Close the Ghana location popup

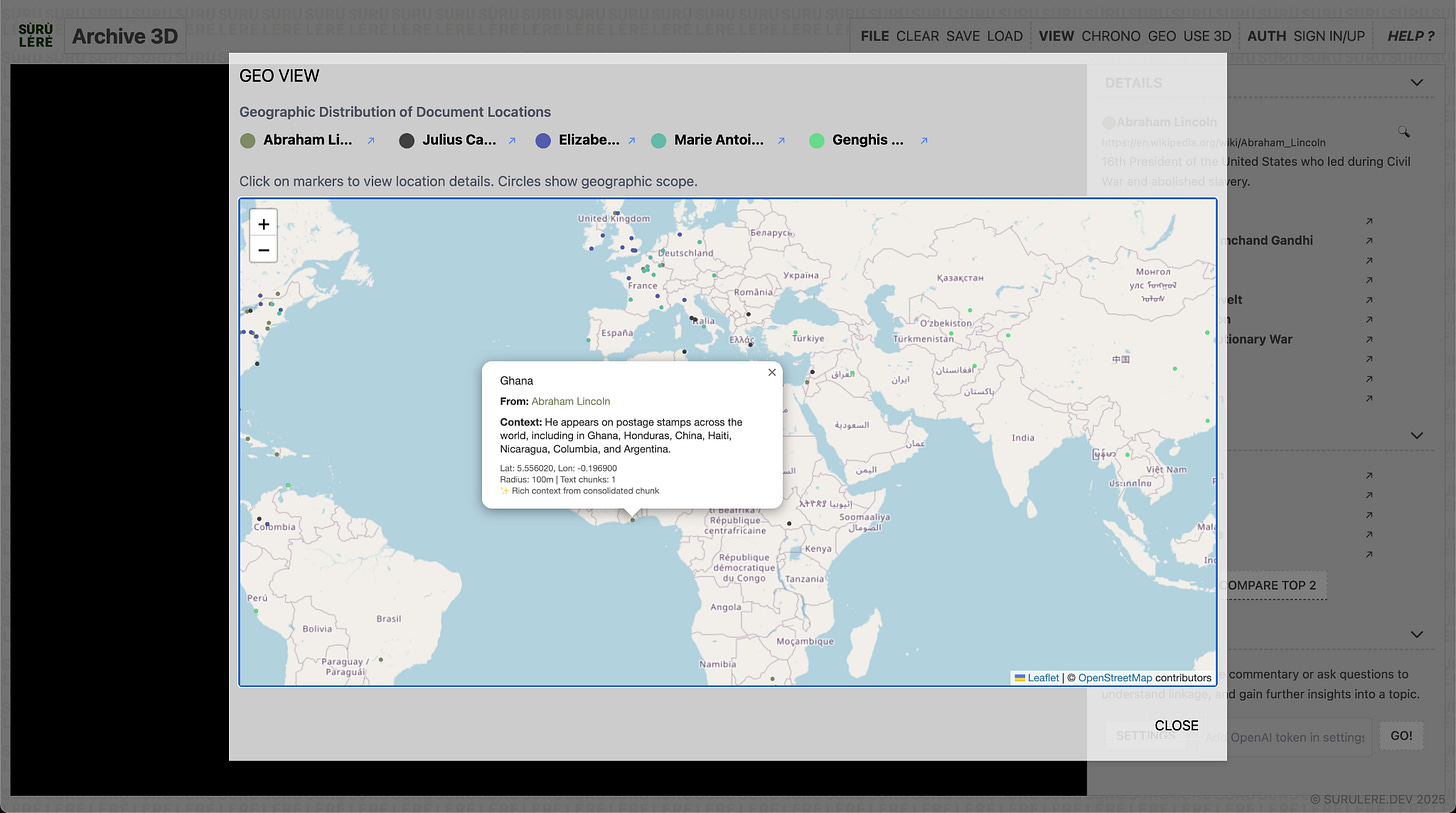coord(772,372)
